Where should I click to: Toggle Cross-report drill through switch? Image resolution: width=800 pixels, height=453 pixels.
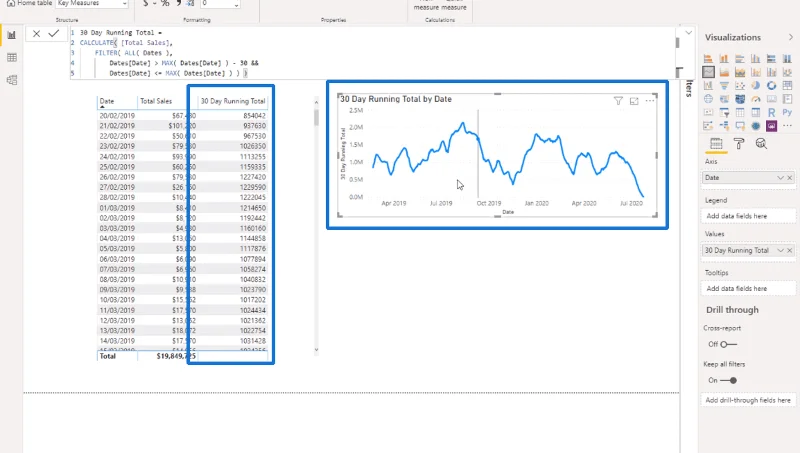729,344
